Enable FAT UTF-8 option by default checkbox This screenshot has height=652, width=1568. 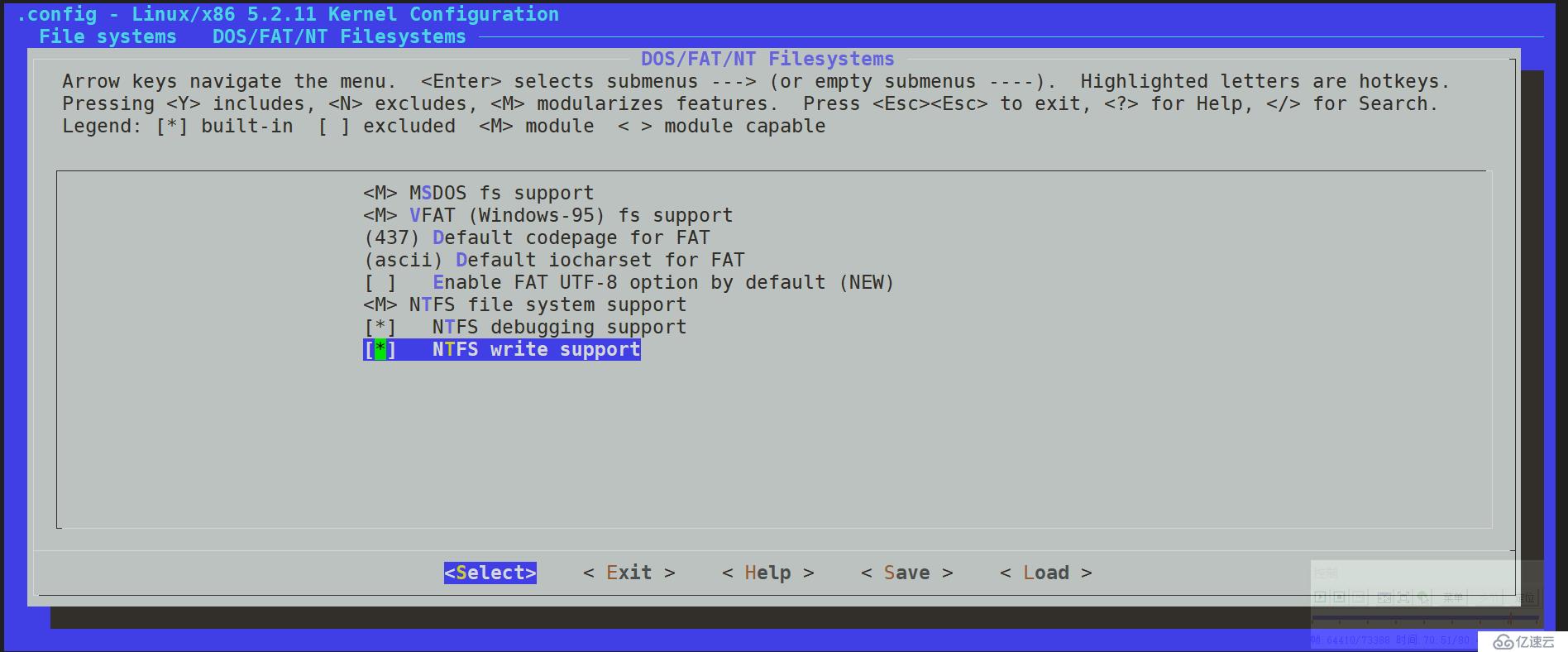pyautogui.click(x=629, y=282)
